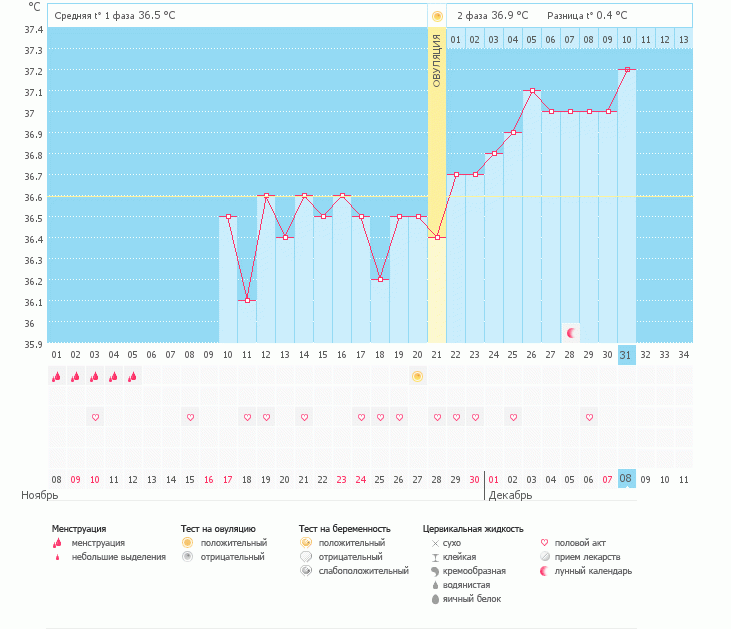
Task: Click the heart icon under cycle day 03
Action: (95, 417)
